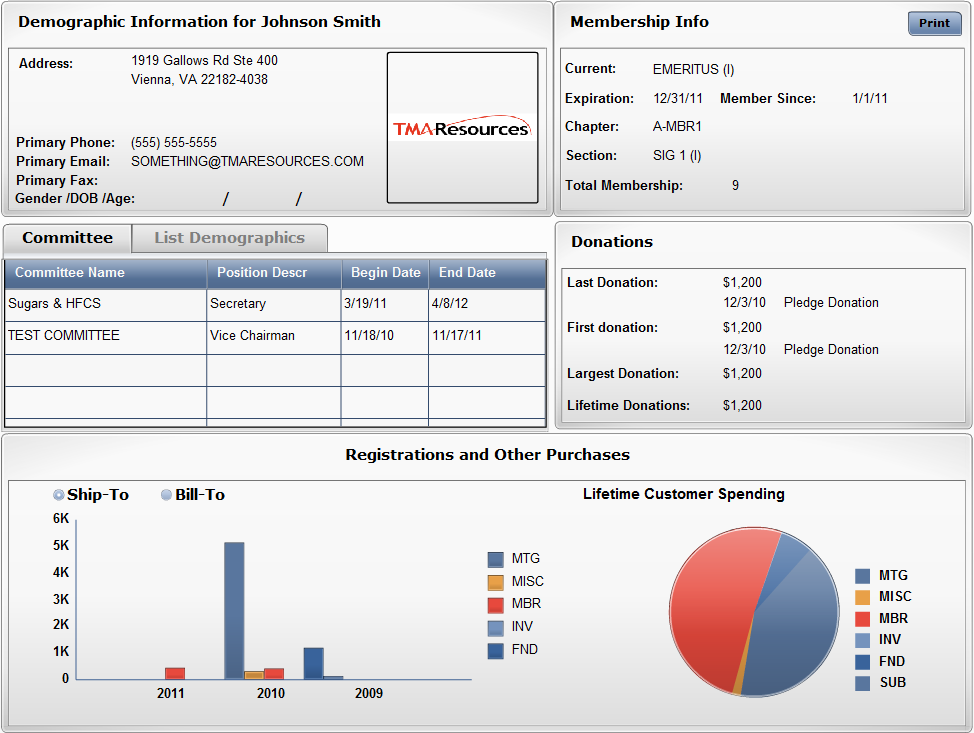Click the TMA Resources logo image
Screen dimensions: 974x733
(x=462, y=128)
